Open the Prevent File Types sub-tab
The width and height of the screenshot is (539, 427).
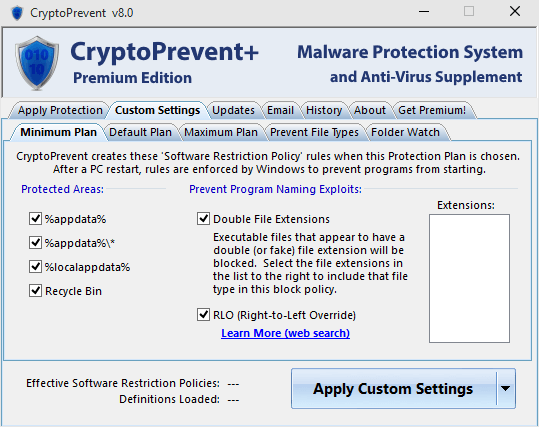point(314,132)
